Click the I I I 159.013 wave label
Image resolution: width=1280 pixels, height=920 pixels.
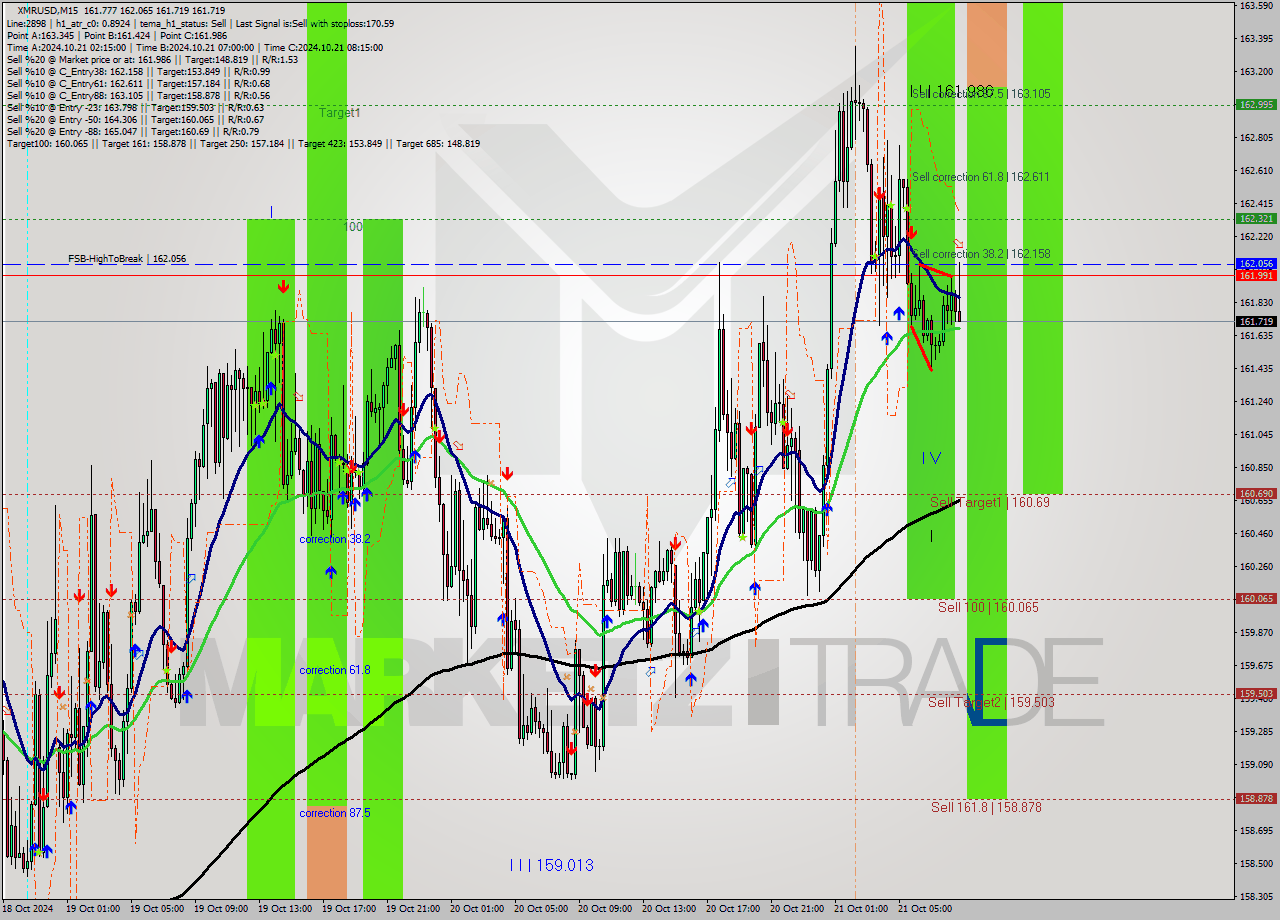pos(551,865)
